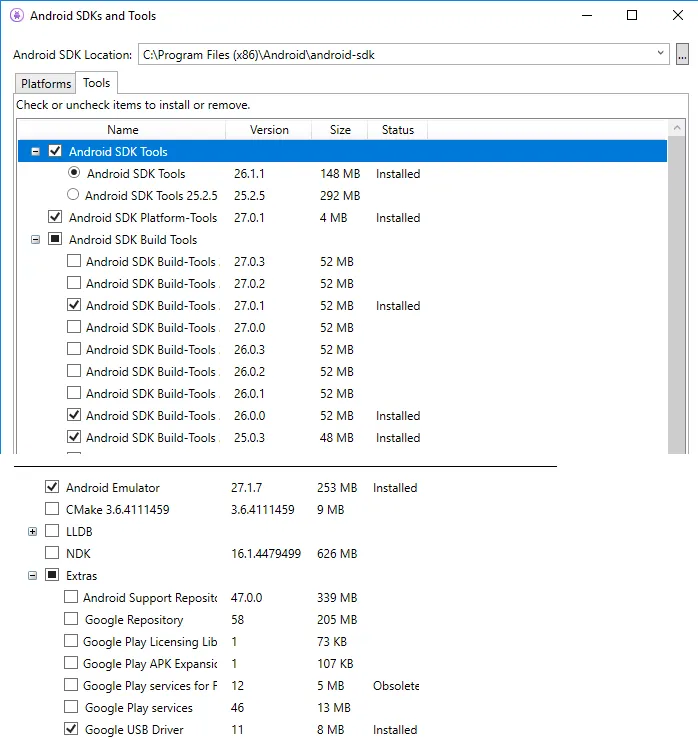
Task: Click the NDK version 16.1.4479499
Action: click(266, 553)
